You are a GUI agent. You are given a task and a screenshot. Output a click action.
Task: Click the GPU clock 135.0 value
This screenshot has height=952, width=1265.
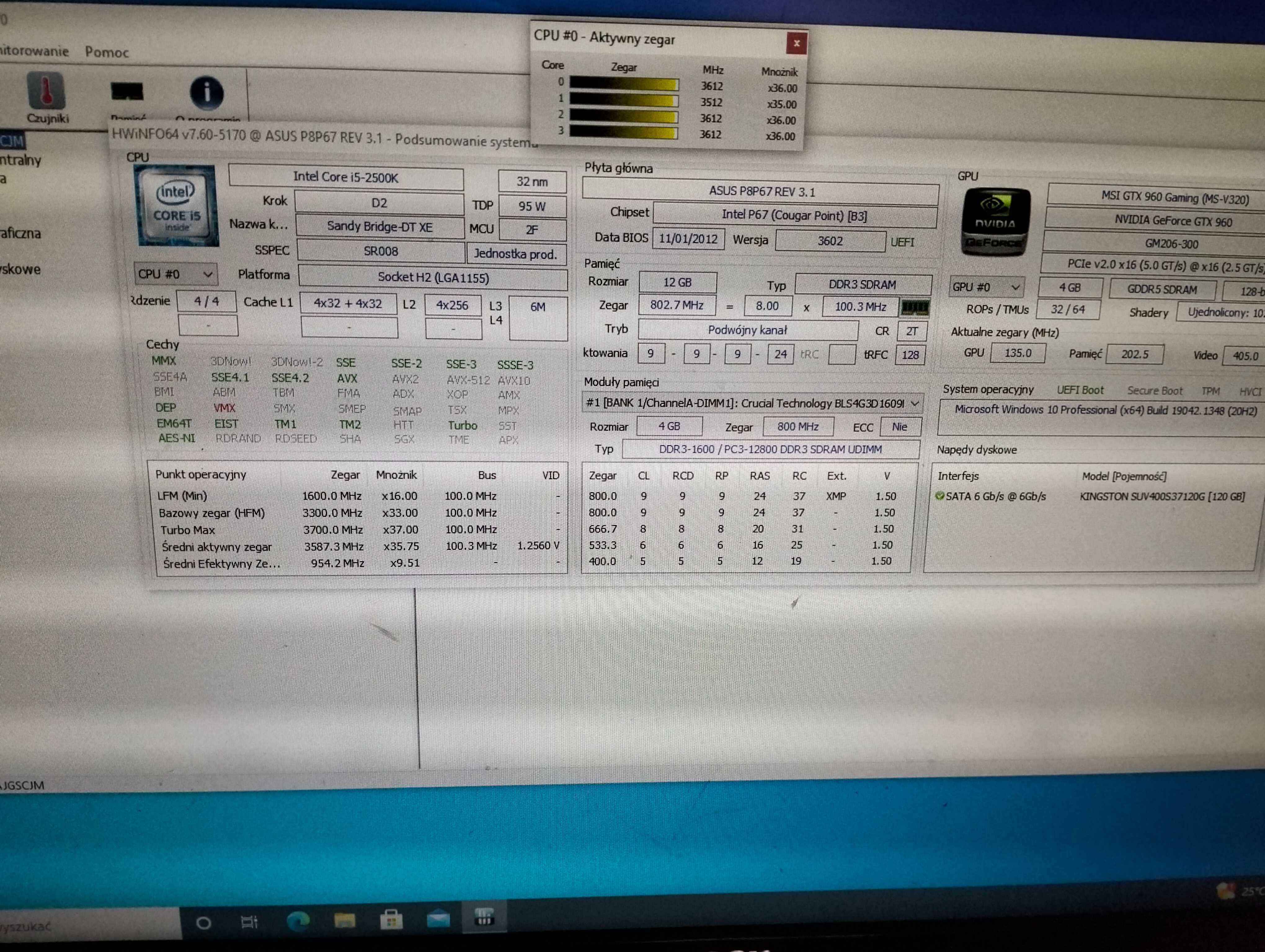coord(1018,353)
